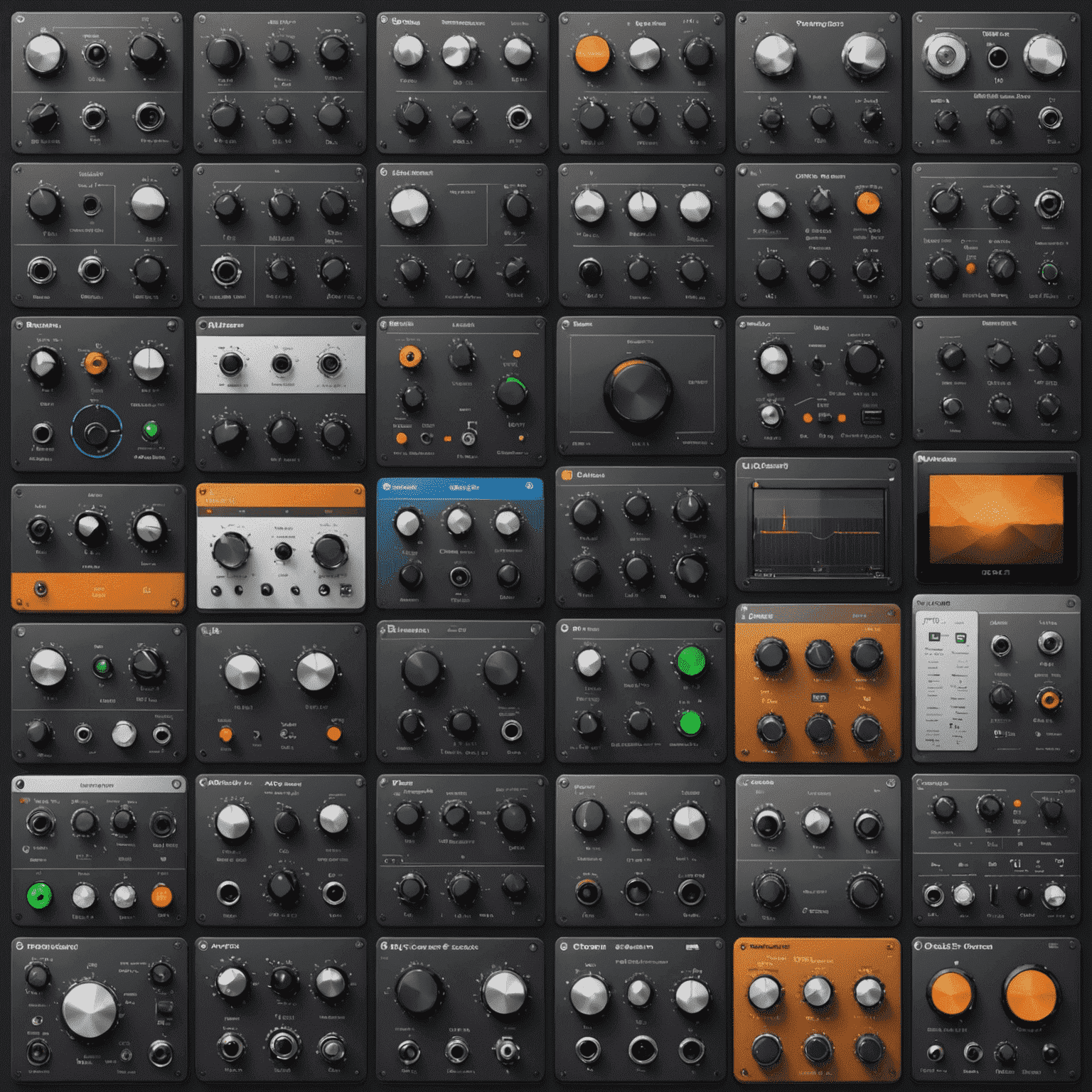Click the larger green knob in the two-green-knob panel
This screenshot has width=1092, height=1092.
tap(690, 661)
